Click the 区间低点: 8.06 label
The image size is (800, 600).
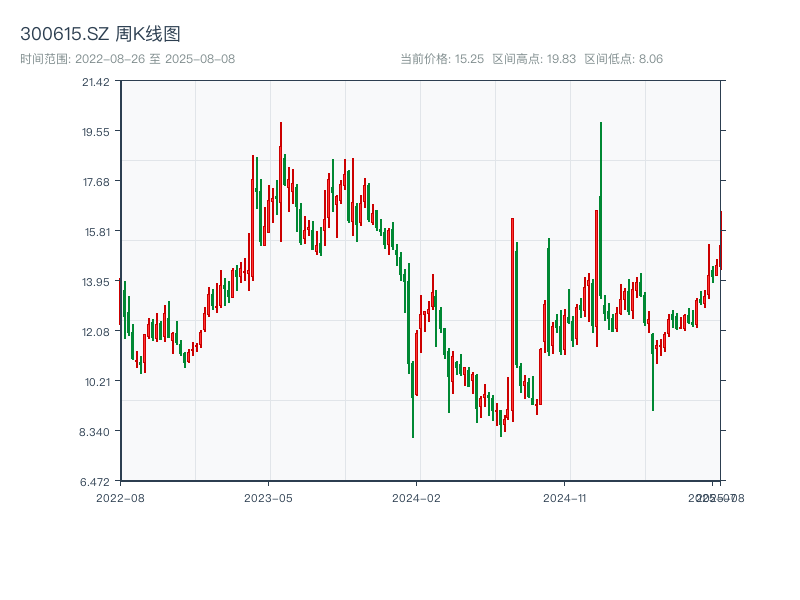[x=623, y=59]
